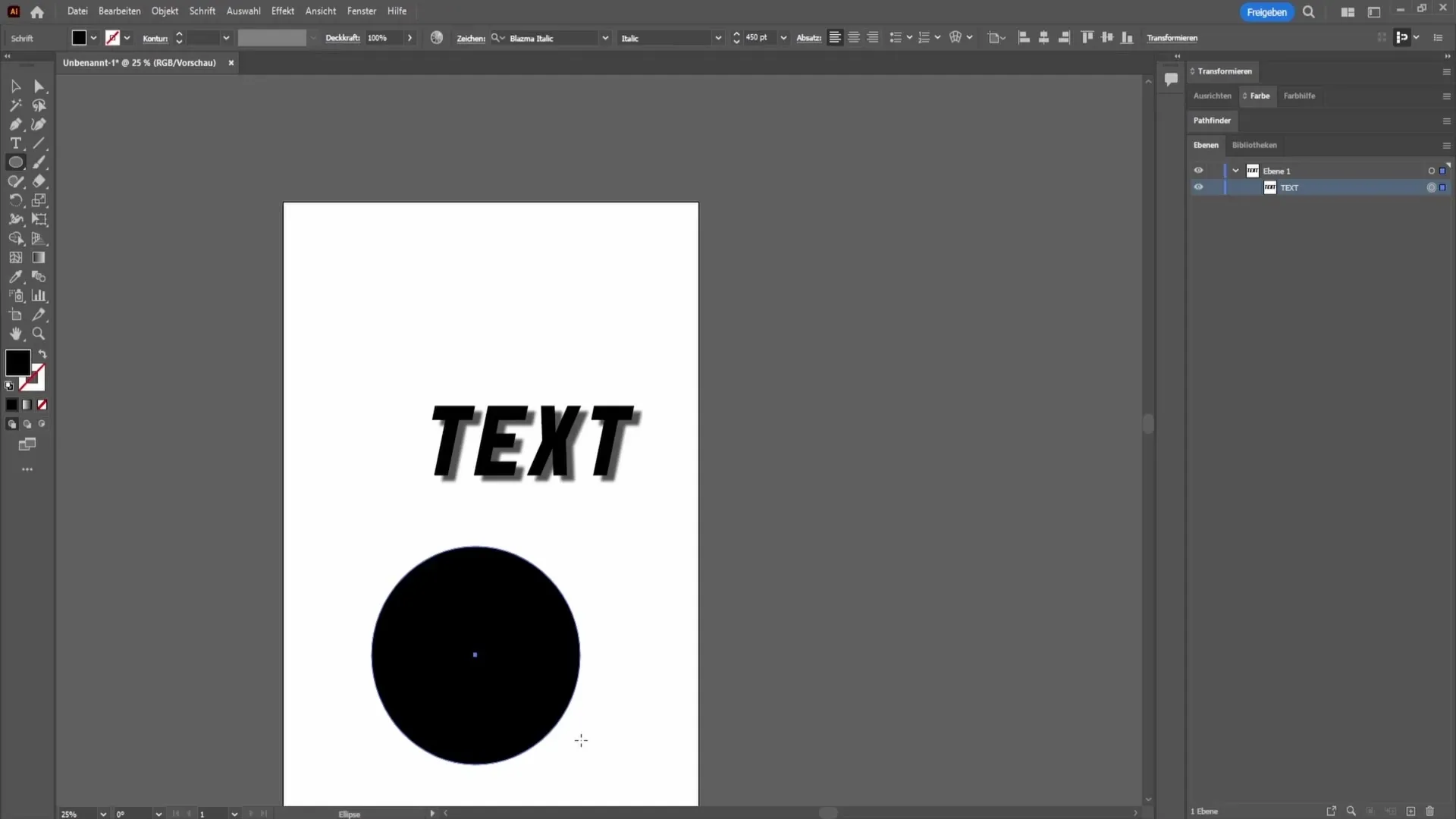Expand the opacity options arrow
Screen dimensions: 1456x819
click(410, 38)
